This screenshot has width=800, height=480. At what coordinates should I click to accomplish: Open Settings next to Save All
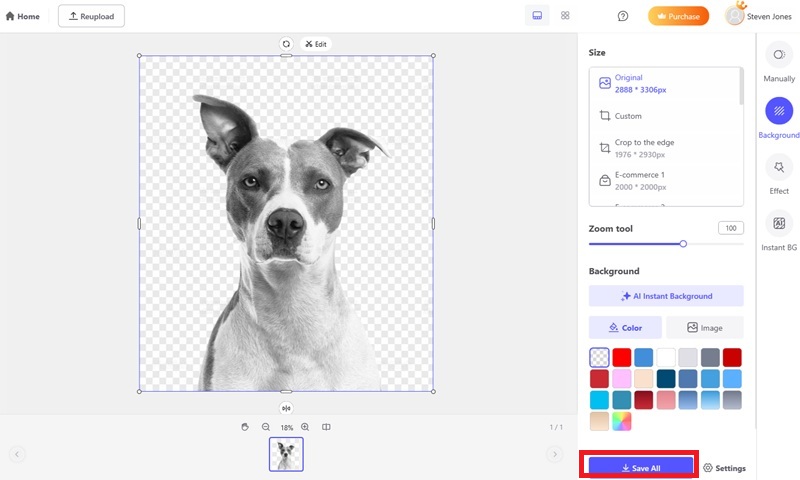coord(724,468)
